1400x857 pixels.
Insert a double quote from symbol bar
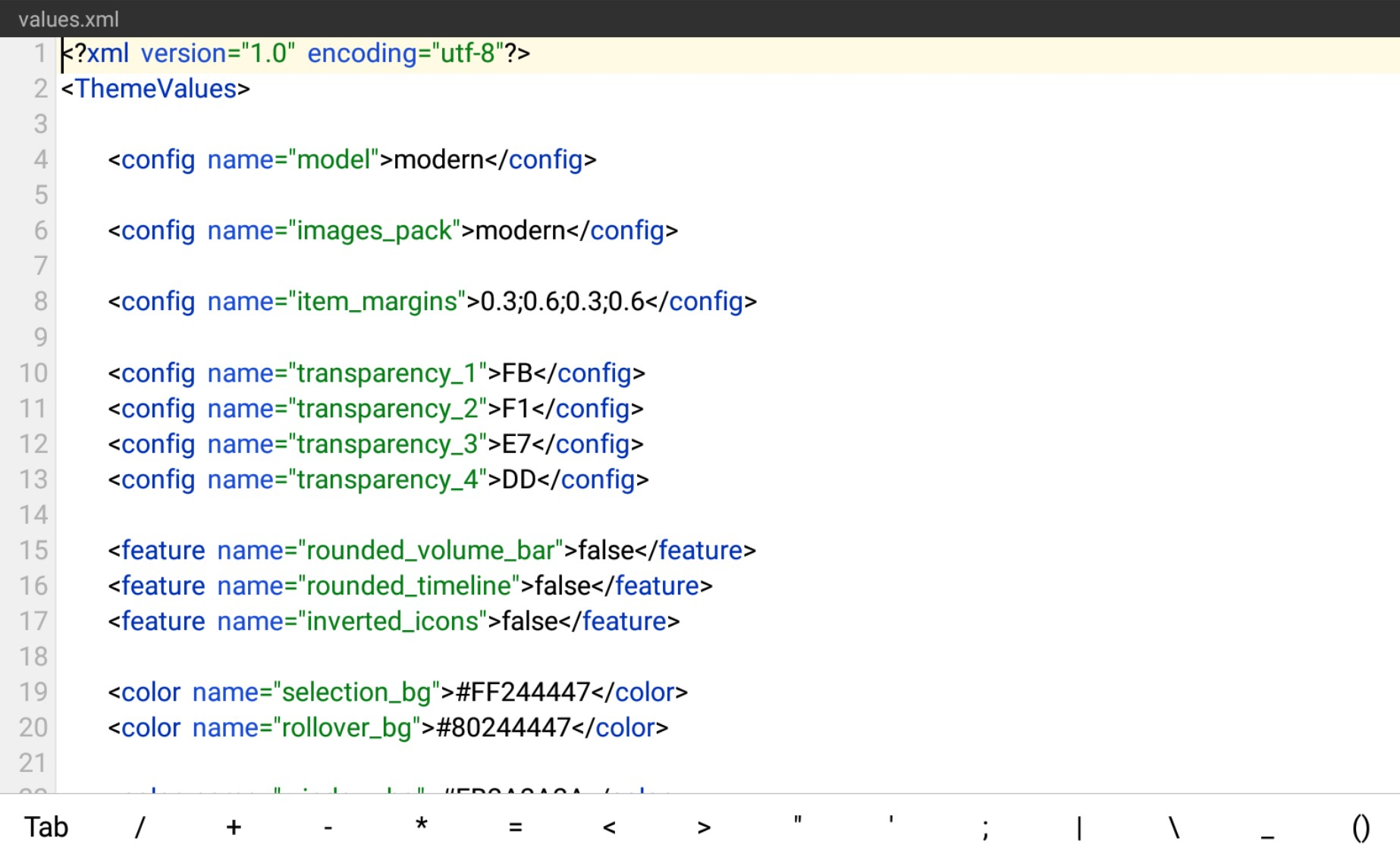click(x=798, y=827)
